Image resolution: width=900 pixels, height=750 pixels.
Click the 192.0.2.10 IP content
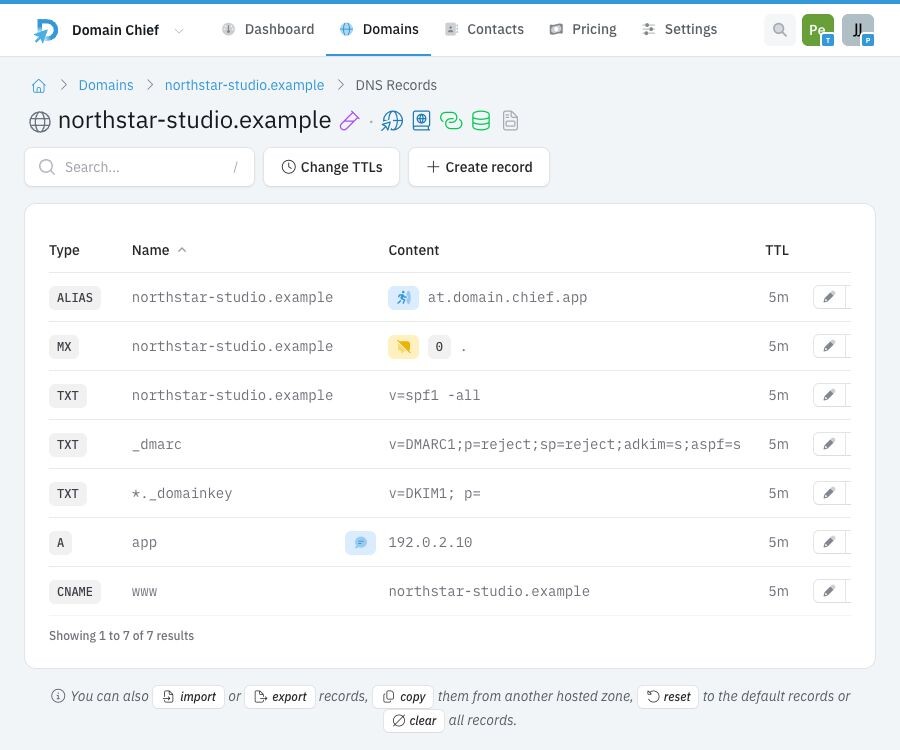click(x=430, y=542)
